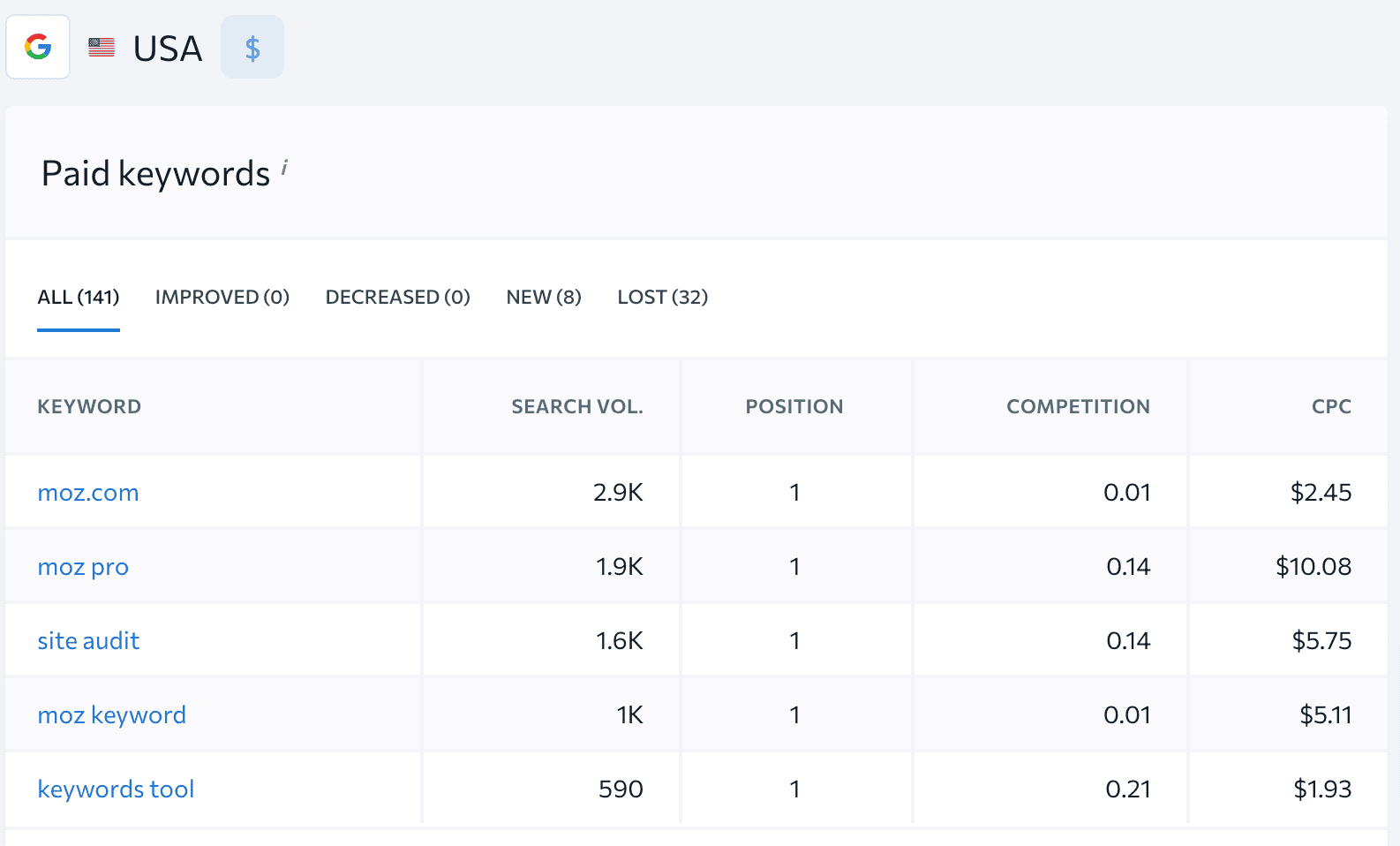Click the position value in moz pro row
The height and width of the screenshot is (846, 1400).
coord(795,567)
